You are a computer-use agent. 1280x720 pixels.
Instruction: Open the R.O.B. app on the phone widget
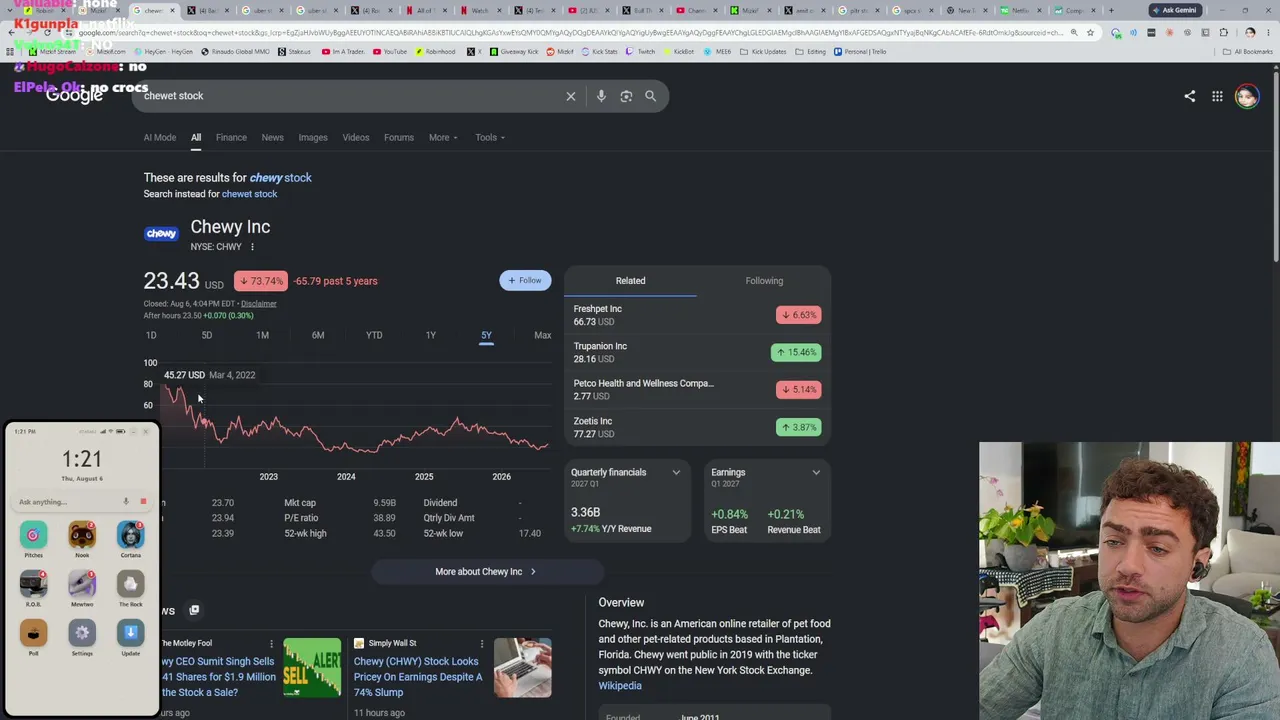click(x=33, y=585)
